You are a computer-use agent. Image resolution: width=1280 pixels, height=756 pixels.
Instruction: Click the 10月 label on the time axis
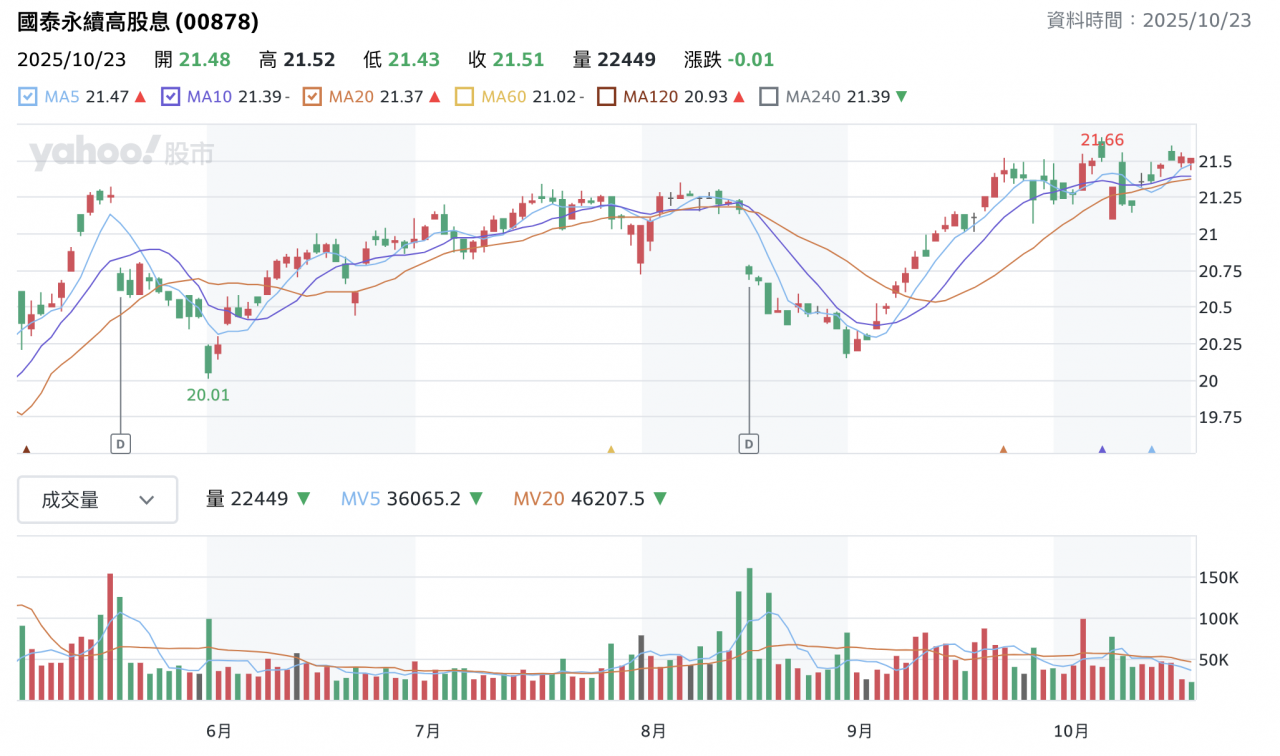1071,731
